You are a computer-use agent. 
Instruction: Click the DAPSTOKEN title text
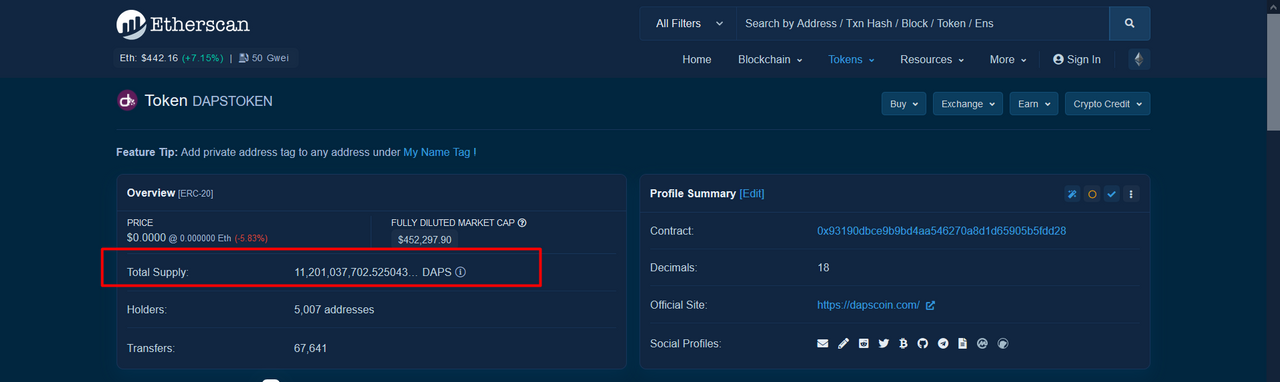232,101
